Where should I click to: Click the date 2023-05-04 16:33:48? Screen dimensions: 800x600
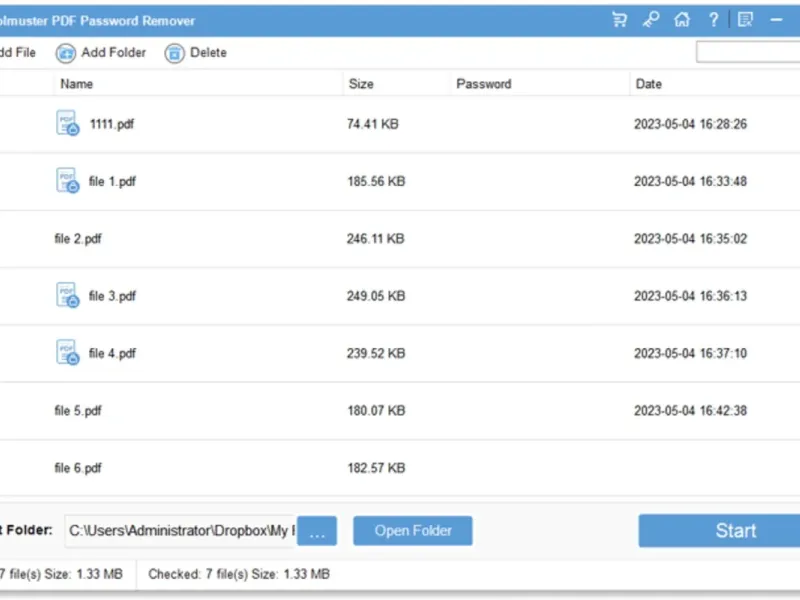(690, 182)
